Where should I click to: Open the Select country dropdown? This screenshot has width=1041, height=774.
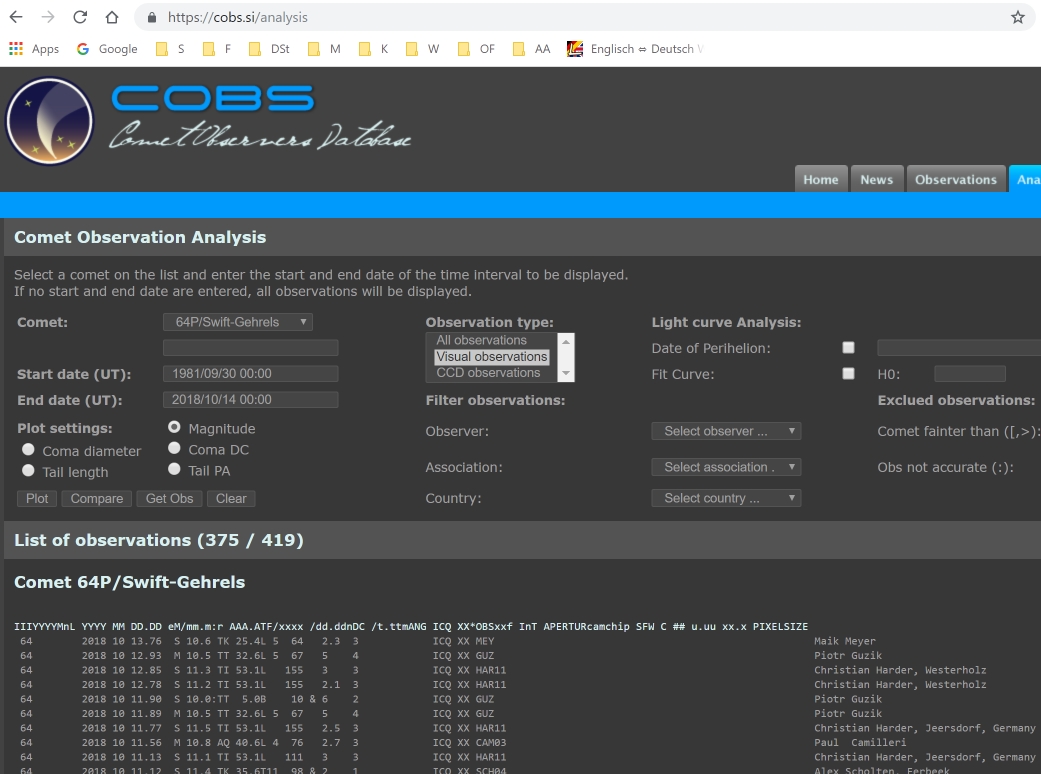click(726, 498)
